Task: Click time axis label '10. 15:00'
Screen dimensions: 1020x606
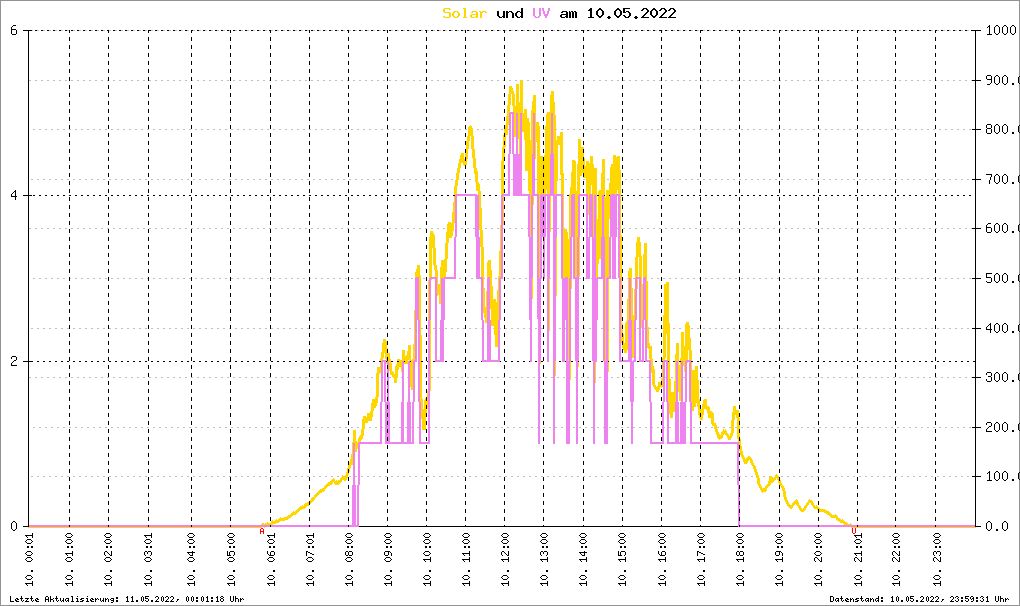Action: click(x=623, y=559)
